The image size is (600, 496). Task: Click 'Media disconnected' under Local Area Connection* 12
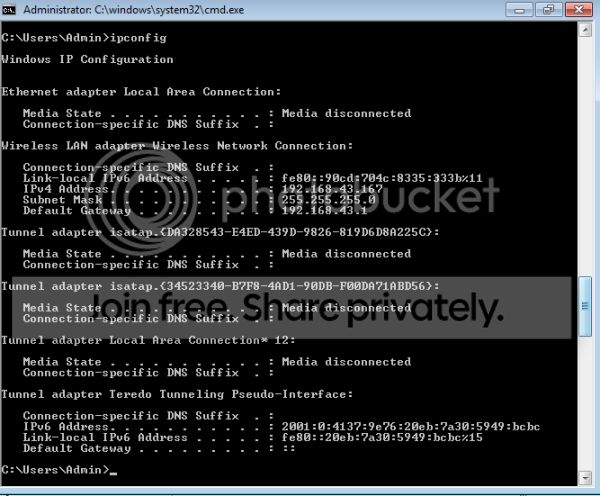coord(346,362)
